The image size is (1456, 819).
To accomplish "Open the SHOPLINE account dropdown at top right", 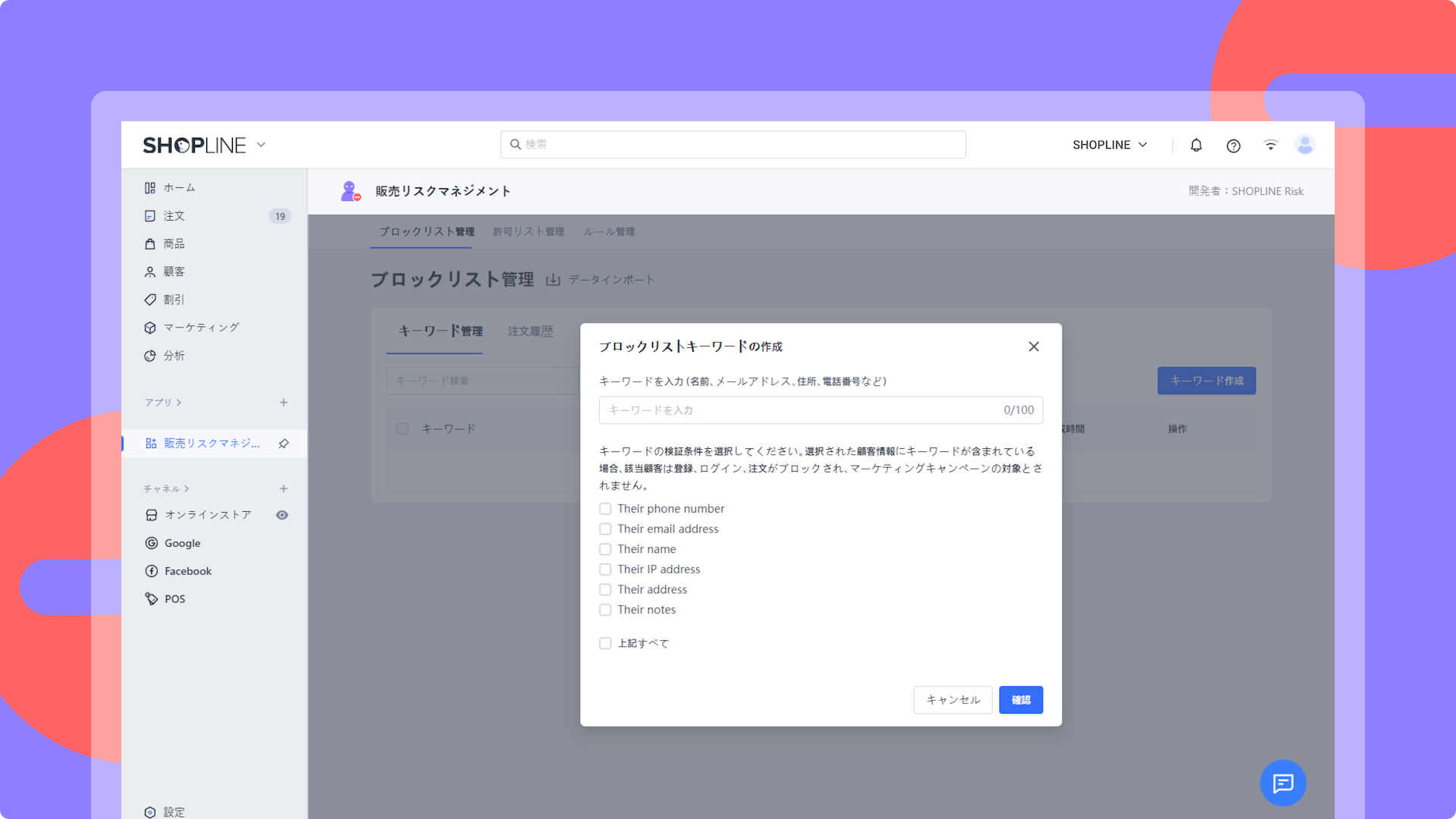I will click(x=1109, y=145).
